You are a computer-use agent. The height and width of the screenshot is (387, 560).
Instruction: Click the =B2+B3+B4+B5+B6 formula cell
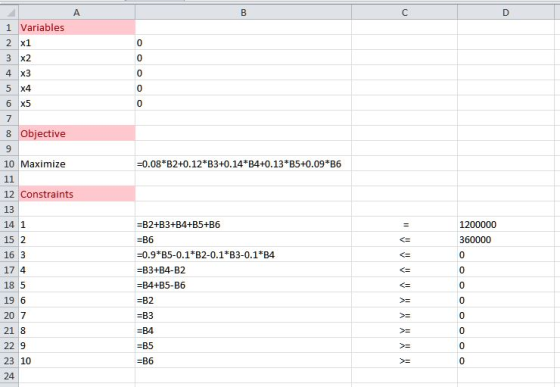[243, 225]
